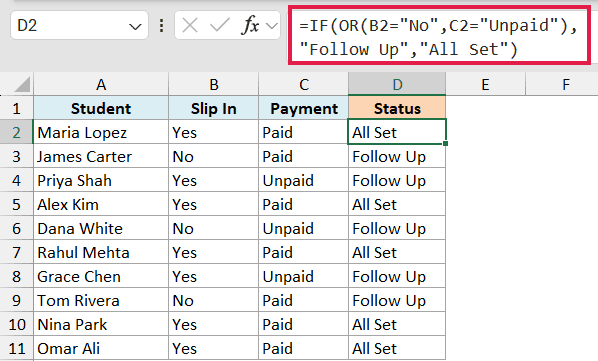Select the Omar Ali cell
This screenshot has height=361, width=598.
point(101,348)
